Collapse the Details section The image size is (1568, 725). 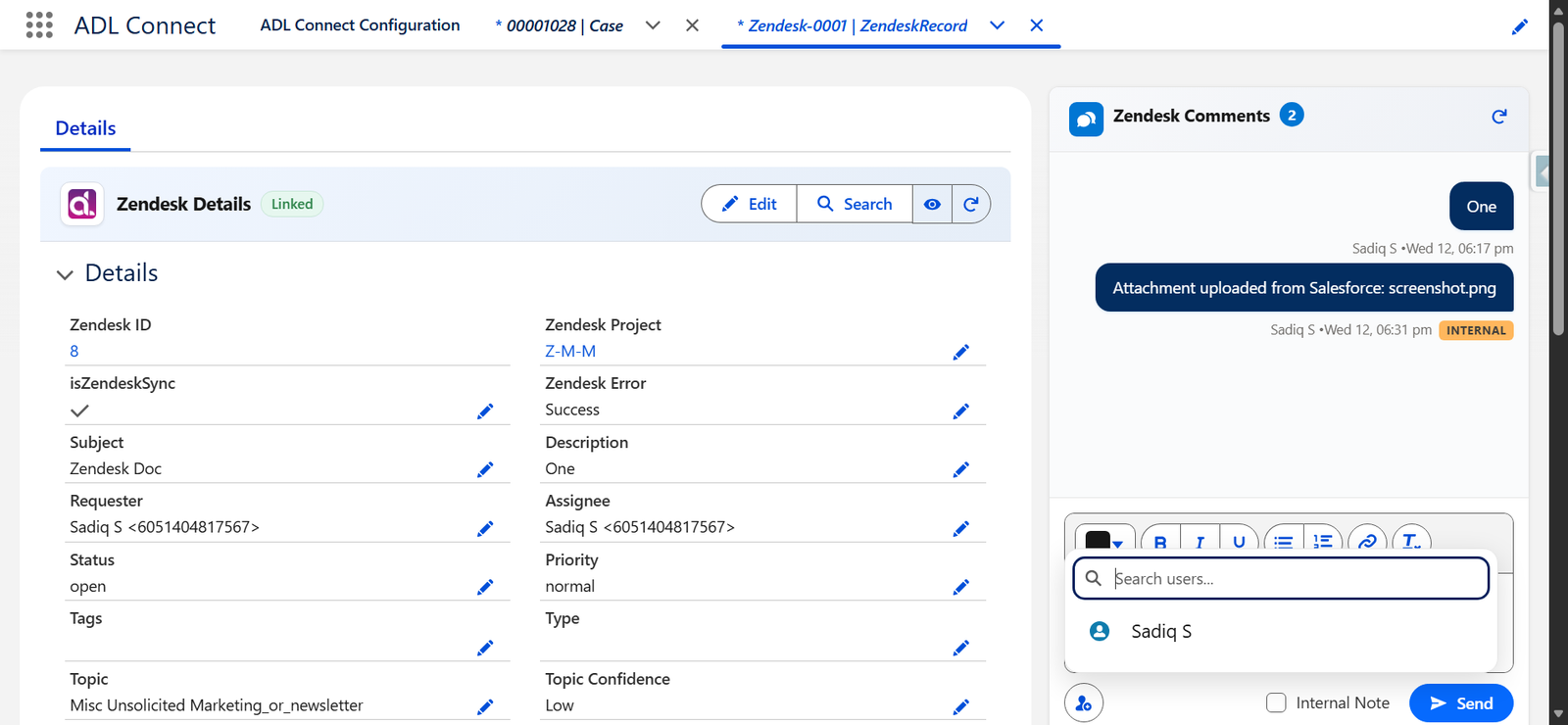click(x=65, y=274)
